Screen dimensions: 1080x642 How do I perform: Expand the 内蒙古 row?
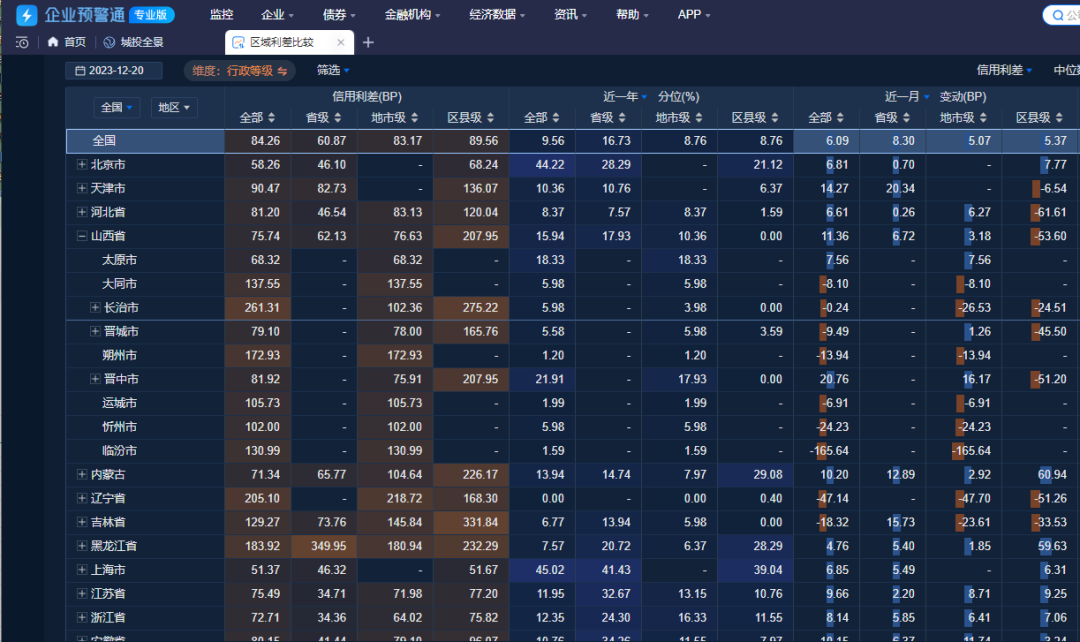(x=81, y=475)
